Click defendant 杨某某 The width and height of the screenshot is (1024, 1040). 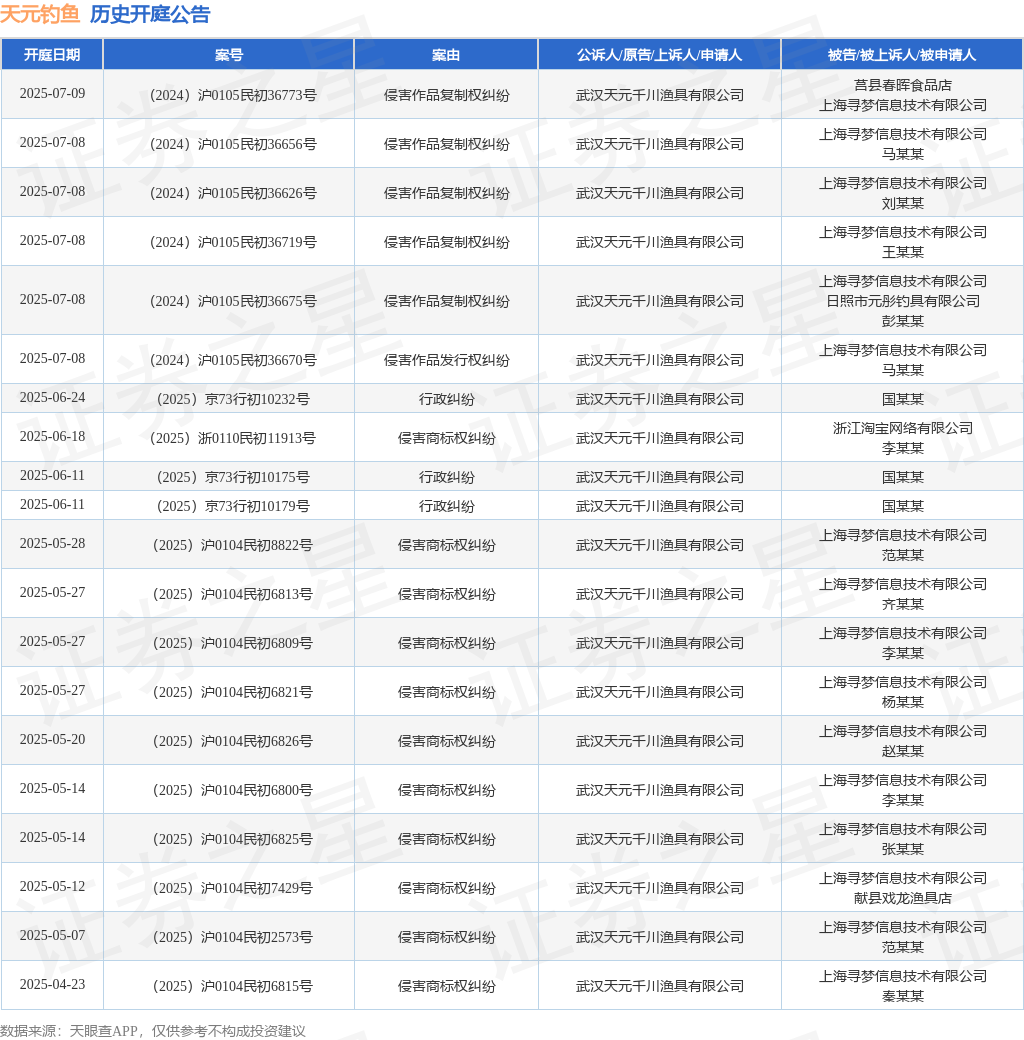pos(903,702)
